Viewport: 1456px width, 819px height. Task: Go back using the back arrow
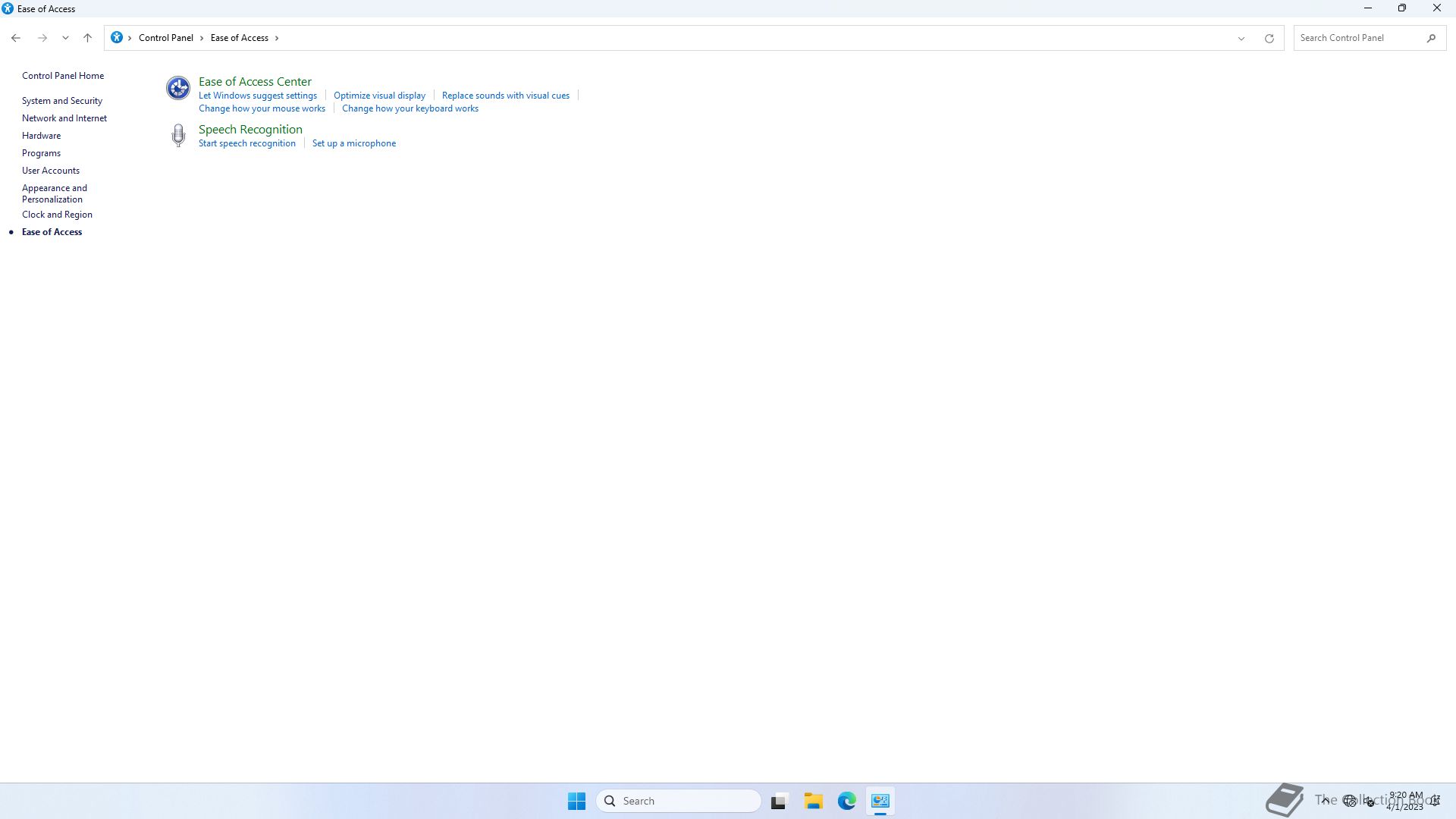[x=16, y=38]
